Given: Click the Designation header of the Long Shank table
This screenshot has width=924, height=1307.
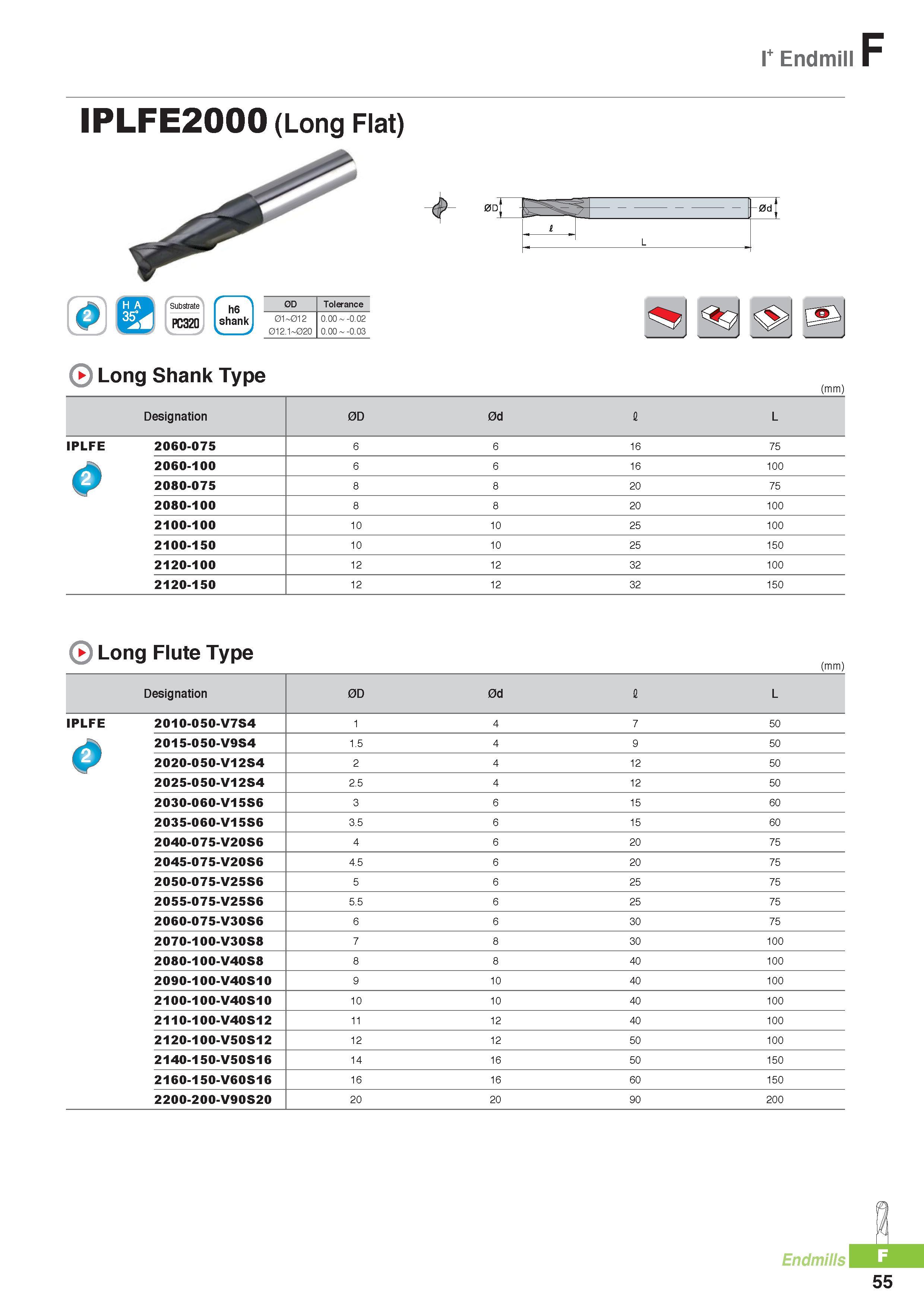Looking at the screenshot, I should click(175, 417).
